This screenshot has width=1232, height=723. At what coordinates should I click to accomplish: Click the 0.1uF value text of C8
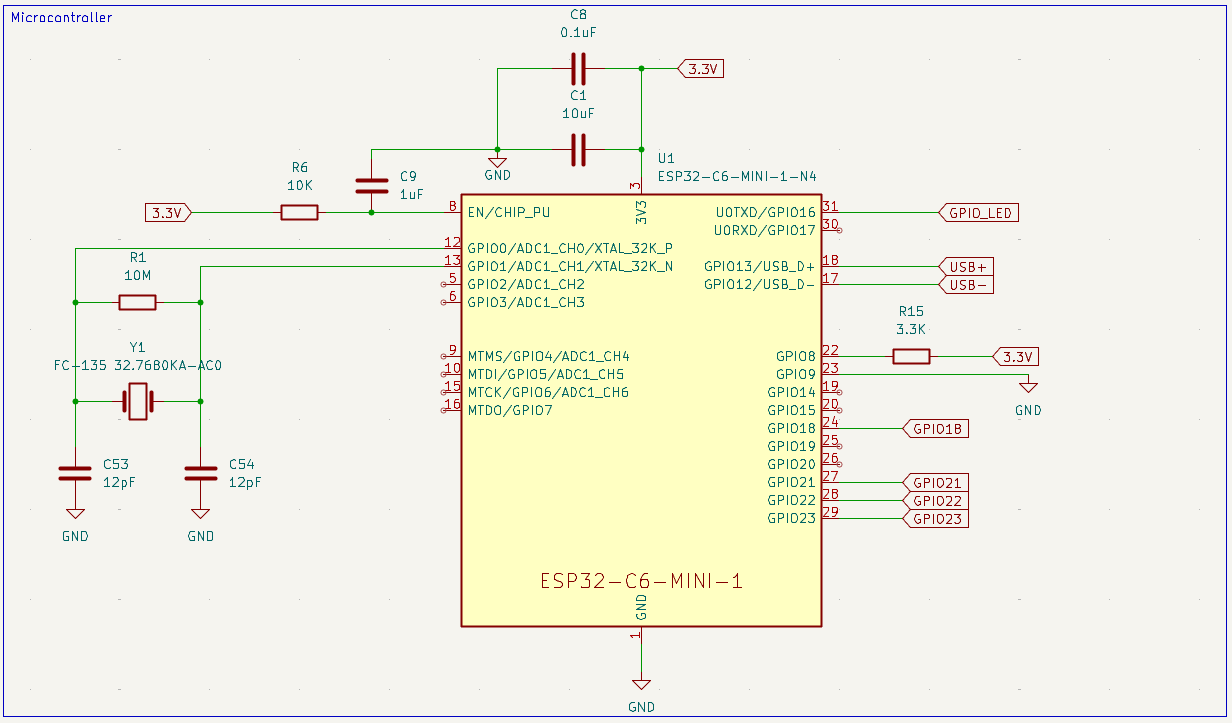pyautogui.click(x=578, y=32)
